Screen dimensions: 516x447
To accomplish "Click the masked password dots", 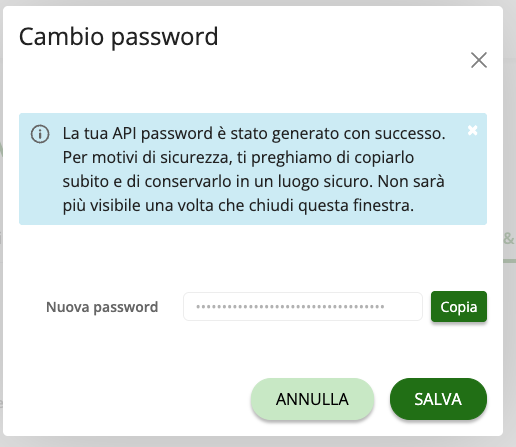I will pyautogui.click(x=290, y=307).
